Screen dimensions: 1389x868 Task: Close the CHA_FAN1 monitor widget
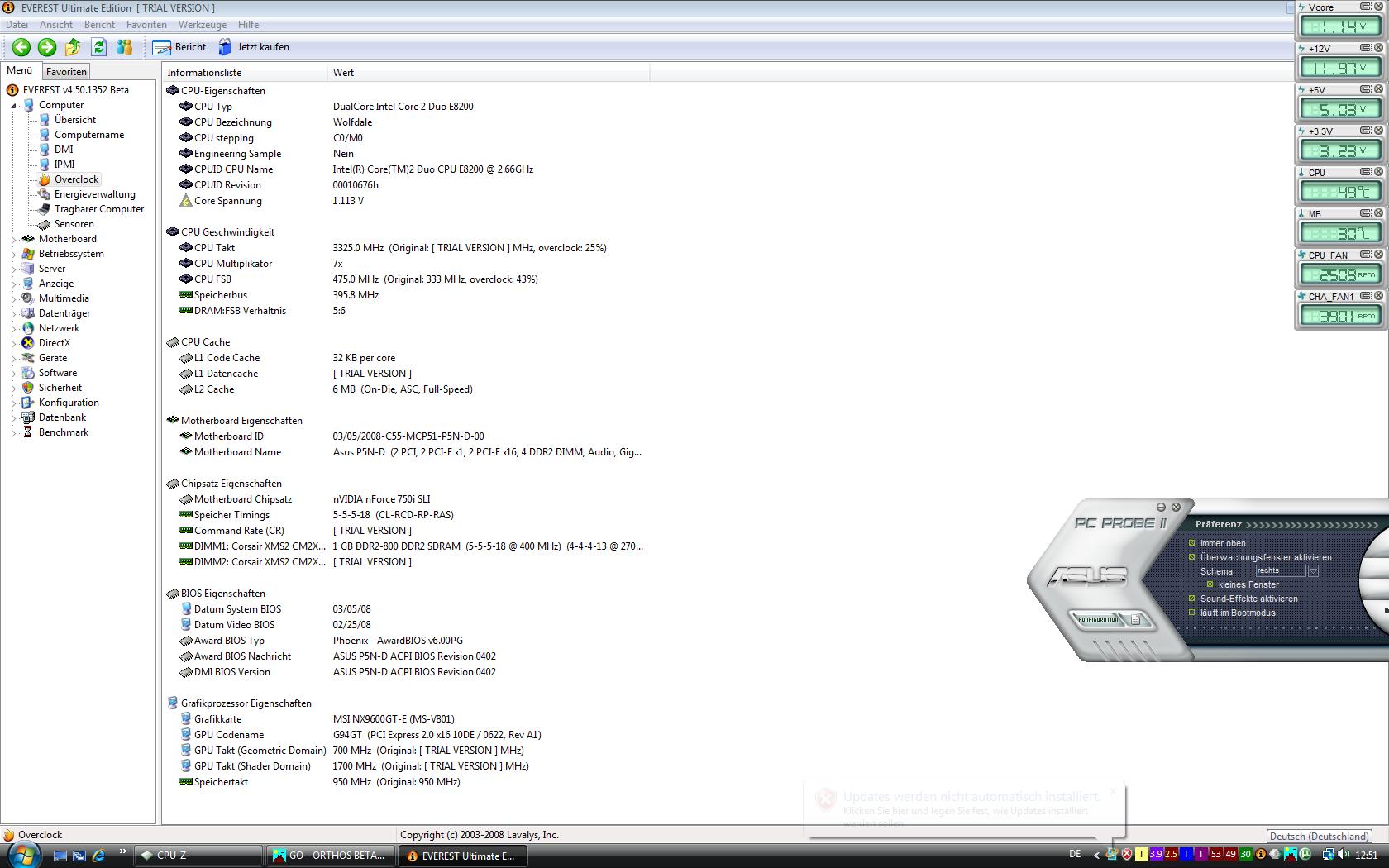[x=1377, y=296]
